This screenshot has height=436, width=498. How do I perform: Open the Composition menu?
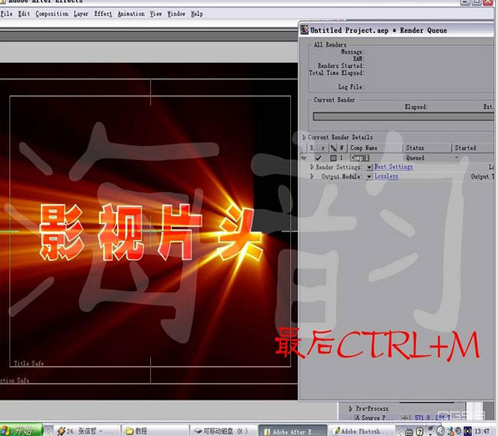pos(52,14)
